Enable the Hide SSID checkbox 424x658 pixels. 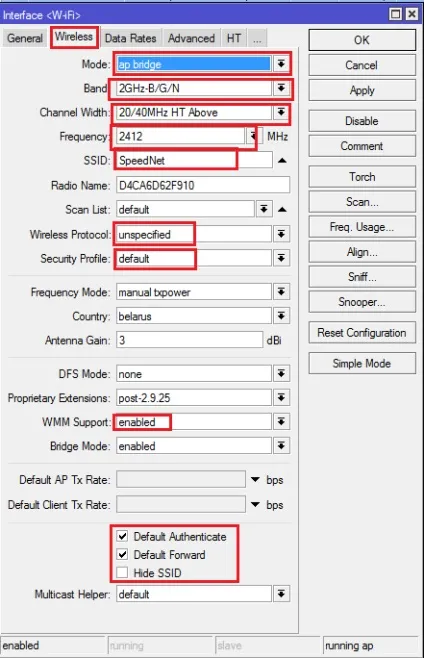[x=122, y=572]
